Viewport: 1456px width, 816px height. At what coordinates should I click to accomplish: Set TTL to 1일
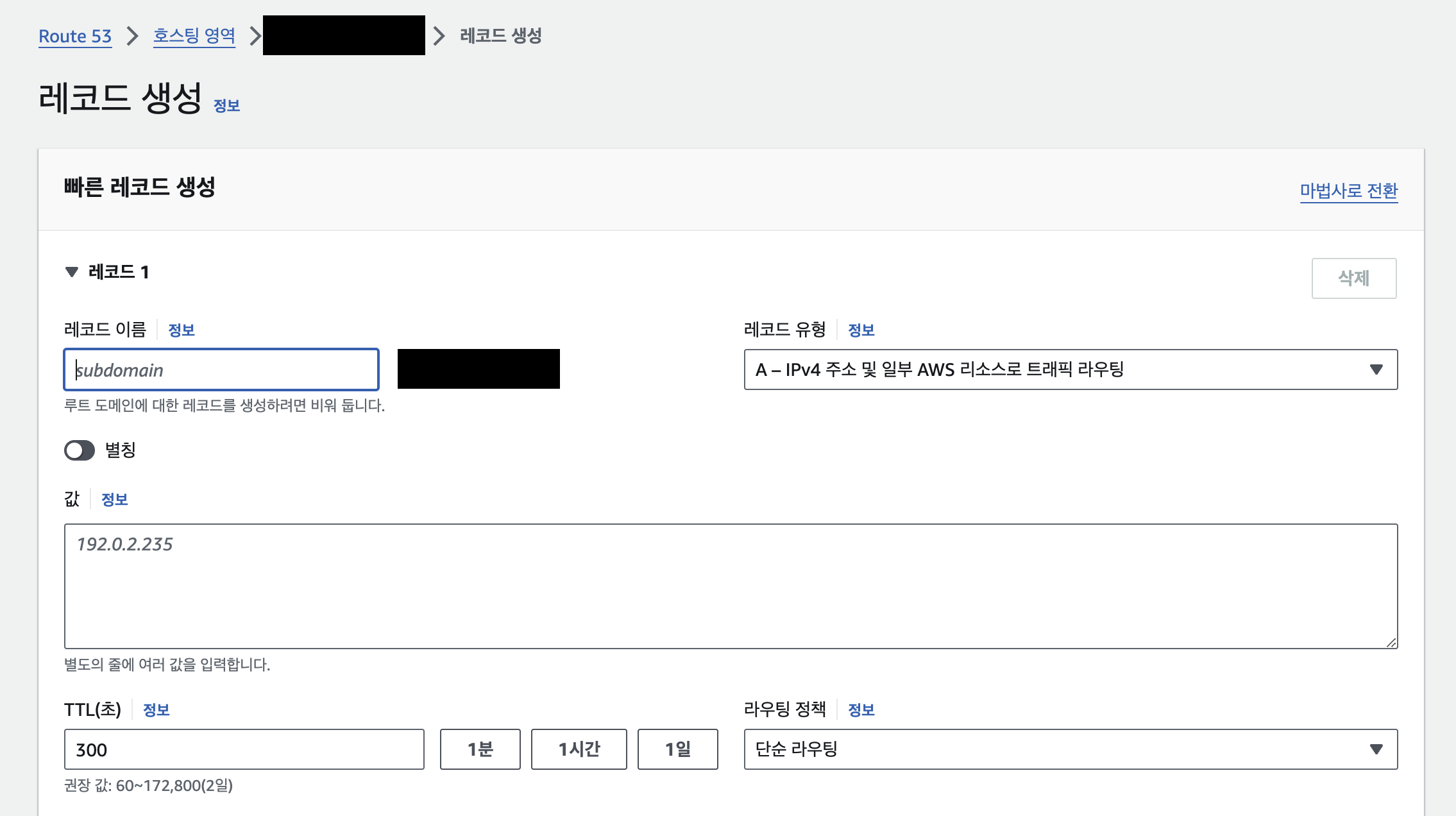click(677, 749)
